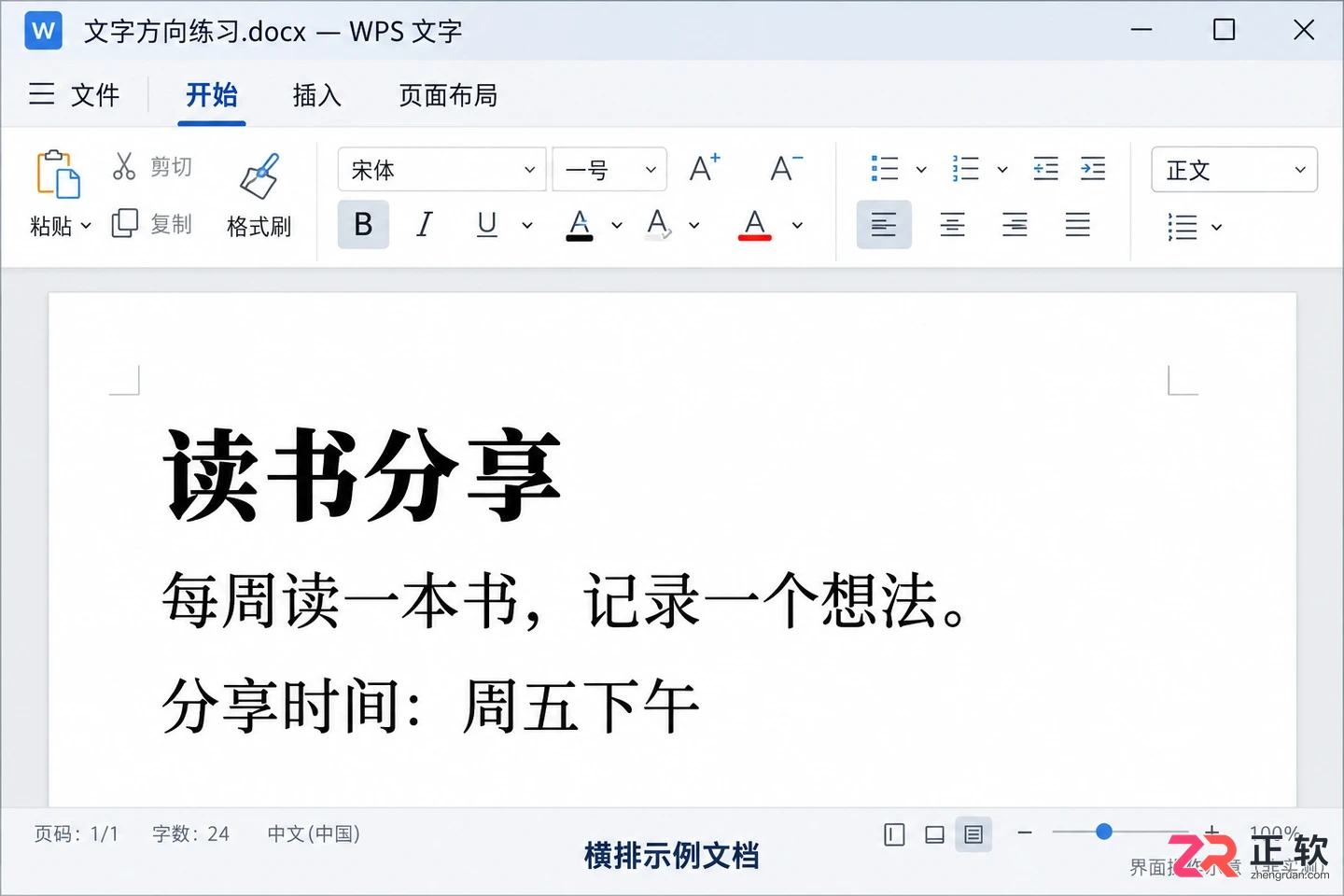Increase font size with A+ icon

pyautogui.click(x=705, y=168)
